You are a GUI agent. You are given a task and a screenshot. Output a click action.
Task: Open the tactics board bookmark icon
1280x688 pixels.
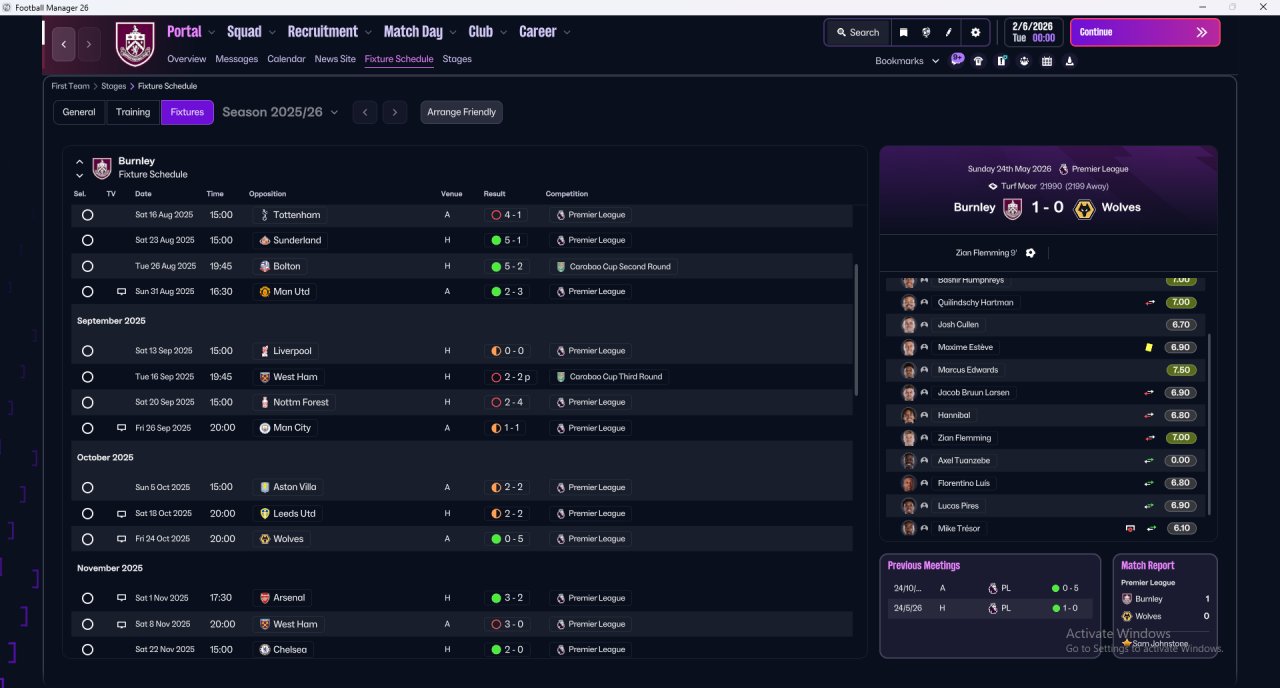pos(1001,61)
